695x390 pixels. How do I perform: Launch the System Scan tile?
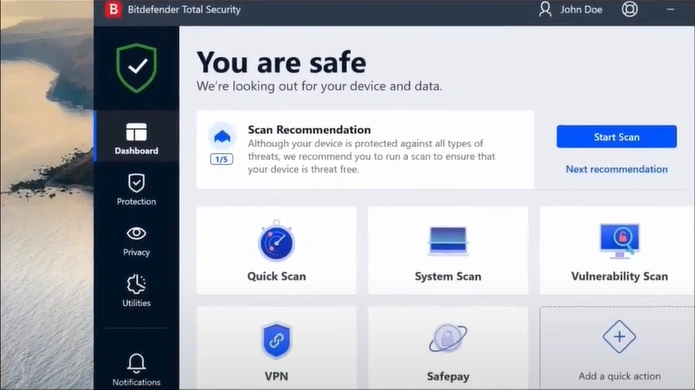448,250
